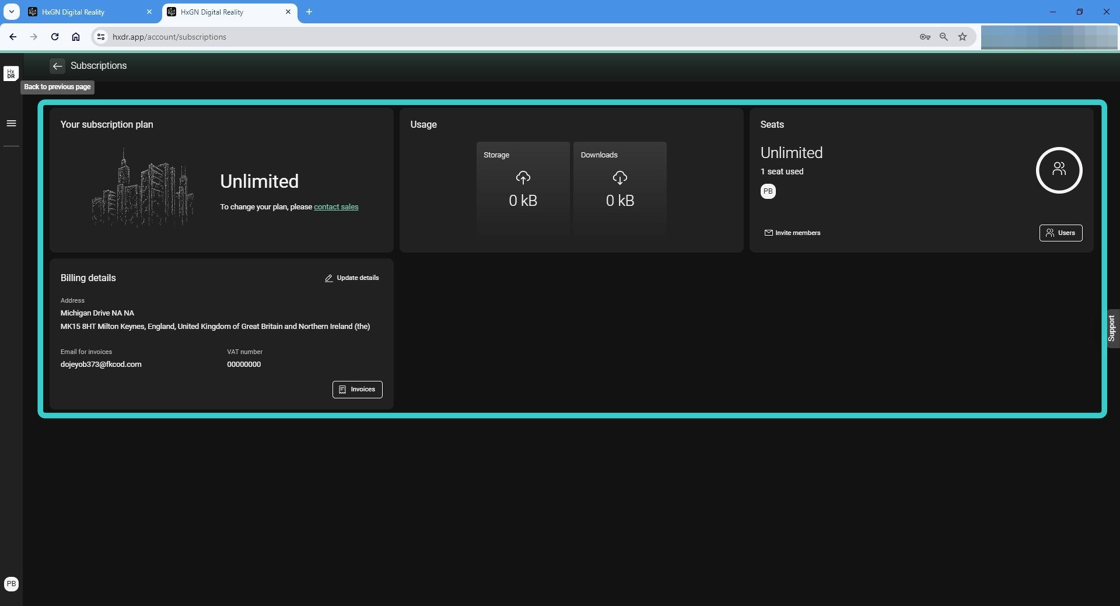Click Update details in Billing
This screenshot has width=1120, height=606.
tap(351, 278)
